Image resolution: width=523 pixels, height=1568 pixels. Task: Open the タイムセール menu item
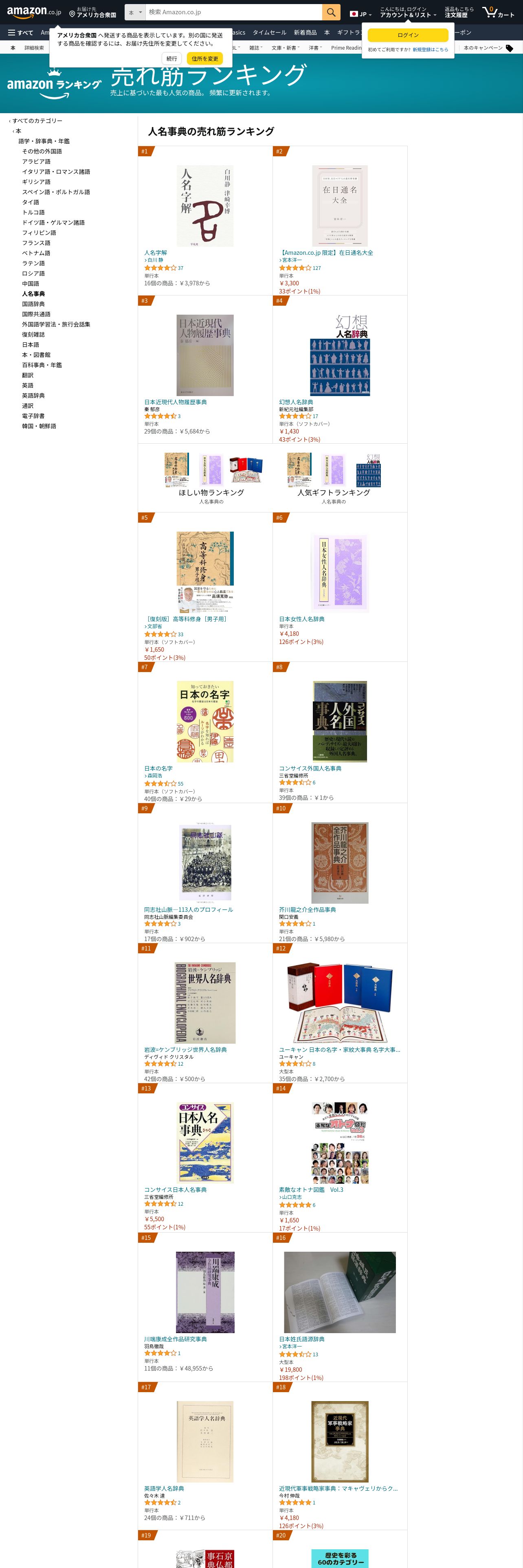tap(269, 33)
